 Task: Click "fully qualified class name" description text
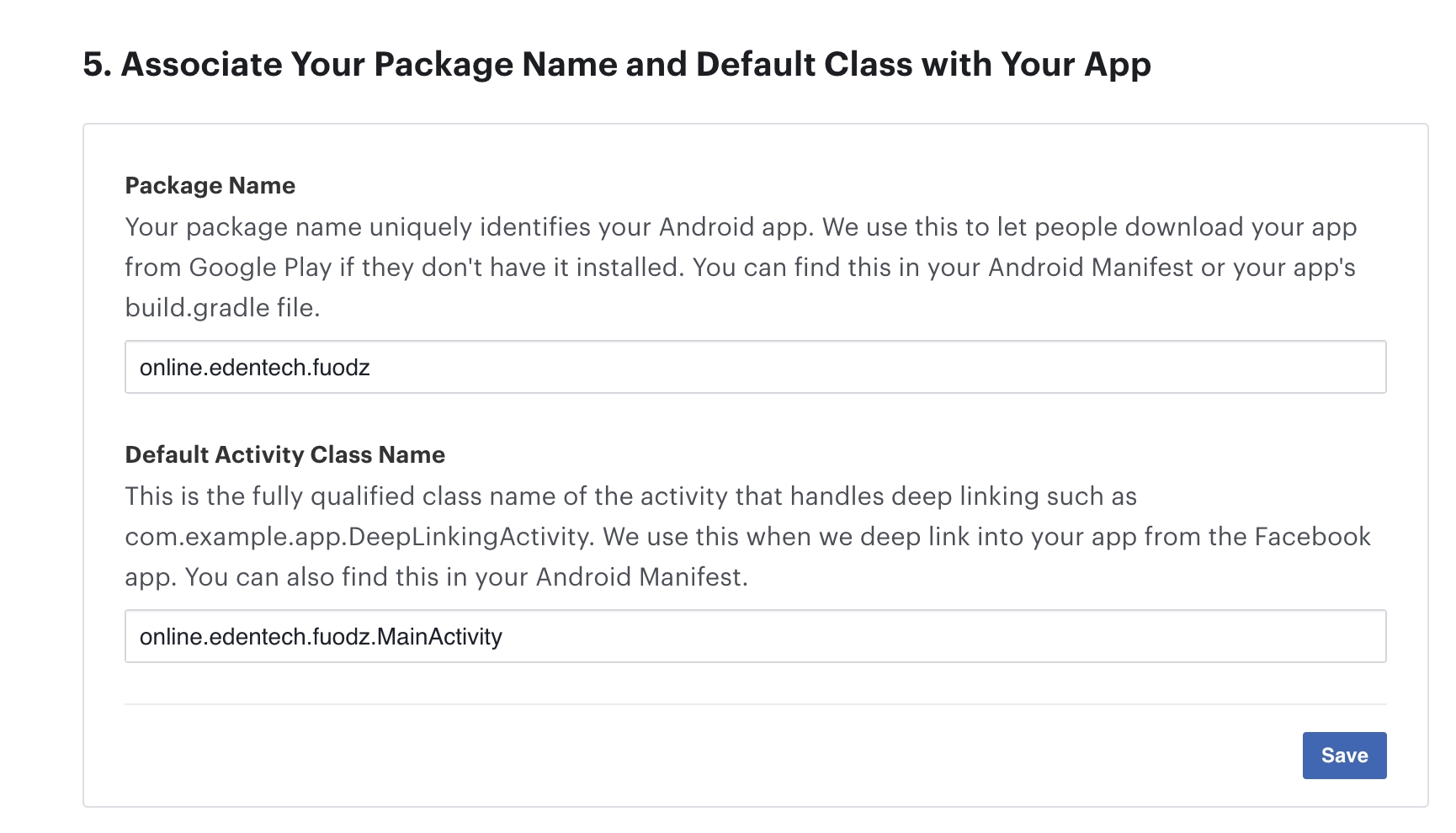[x=405, y=496]
